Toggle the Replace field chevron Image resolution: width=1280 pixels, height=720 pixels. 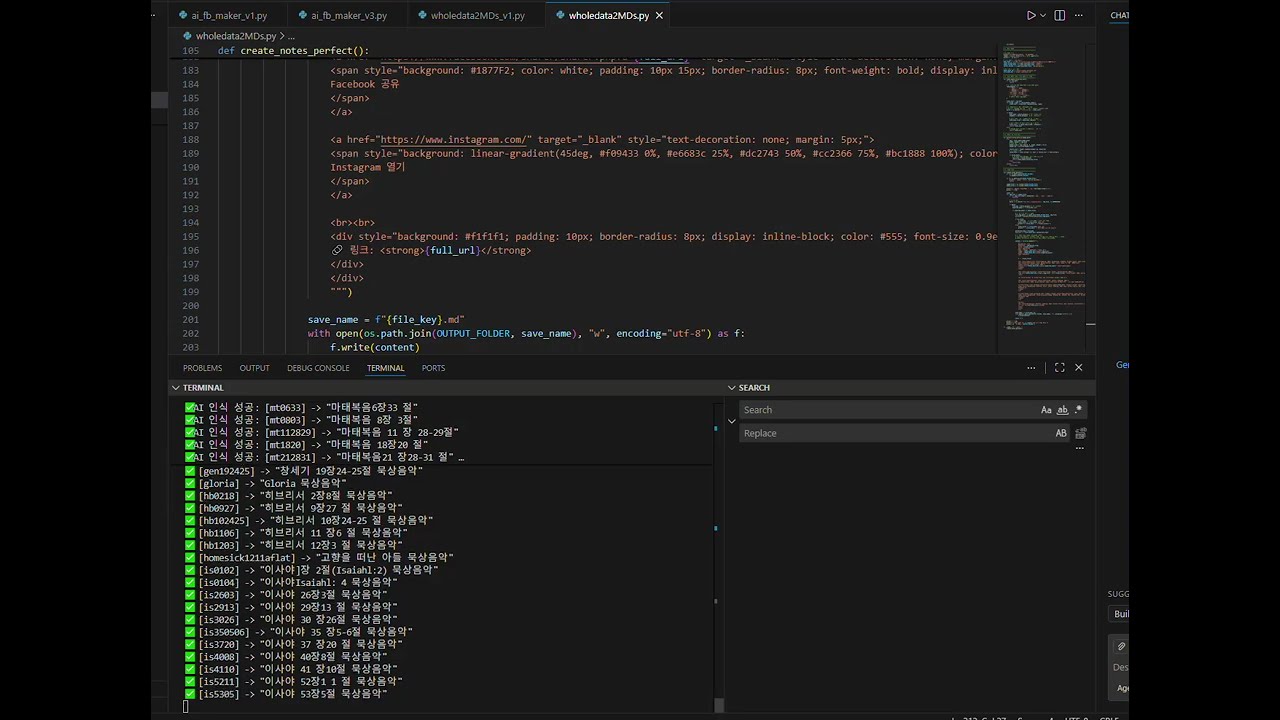(732, 421)
